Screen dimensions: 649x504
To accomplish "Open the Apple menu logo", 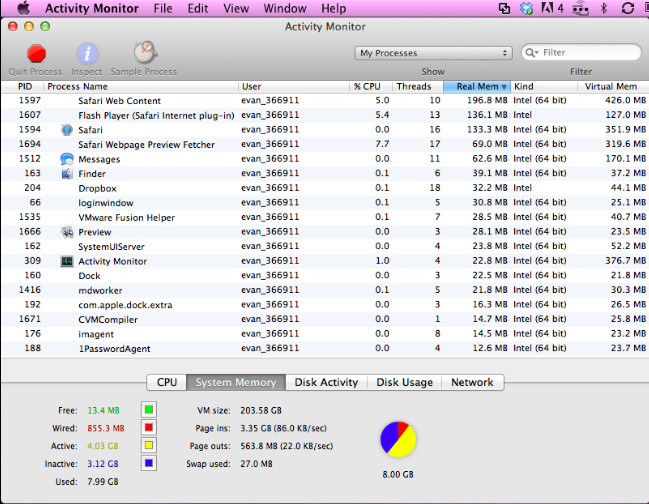I will [23, 8].
